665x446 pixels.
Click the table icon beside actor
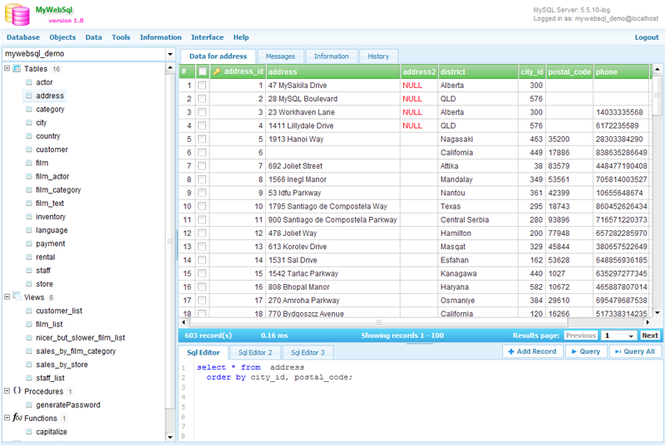tap(28, 82)
